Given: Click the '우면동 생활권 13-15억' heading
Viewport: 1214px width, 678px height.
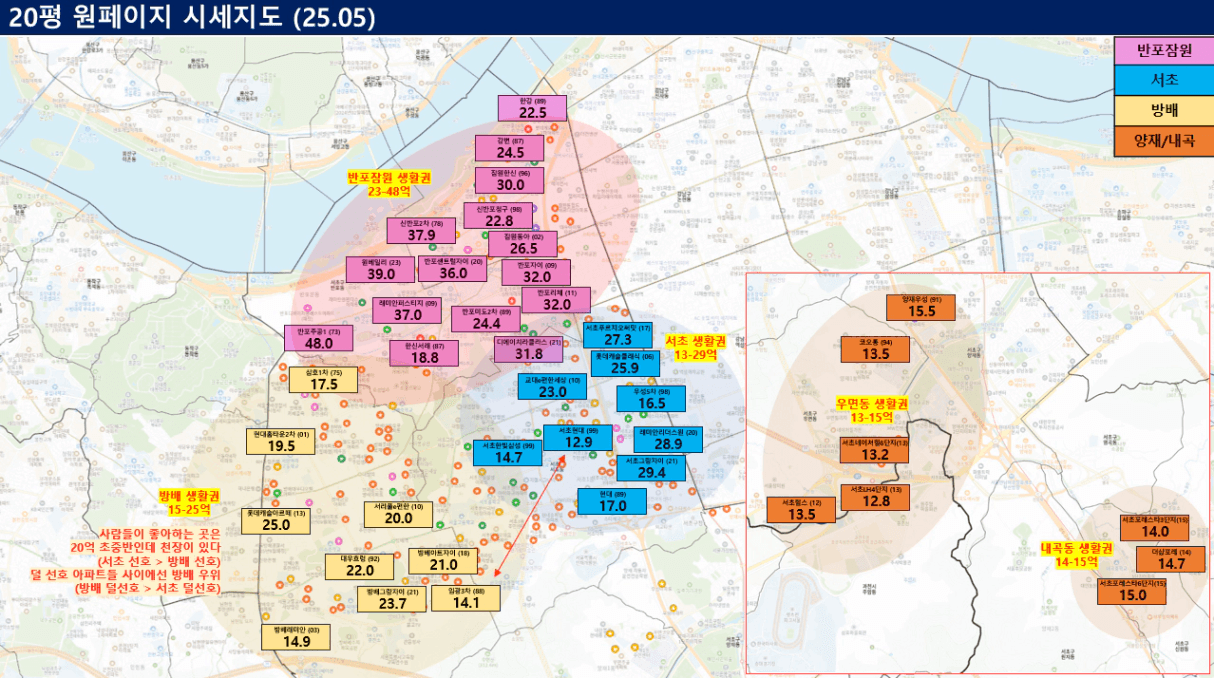Looking at the screenshot, I should (x=871, y=409).
